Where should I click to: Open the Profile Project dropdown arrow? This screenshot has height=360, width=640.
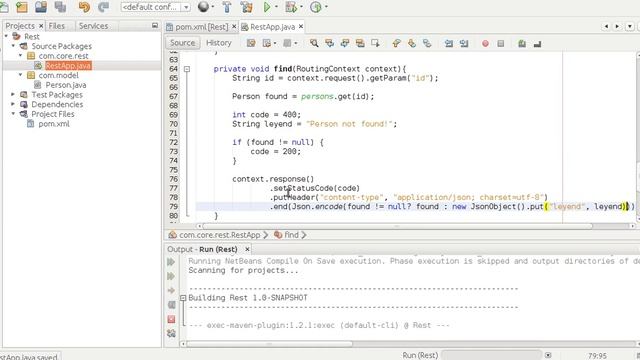(326, 7)
